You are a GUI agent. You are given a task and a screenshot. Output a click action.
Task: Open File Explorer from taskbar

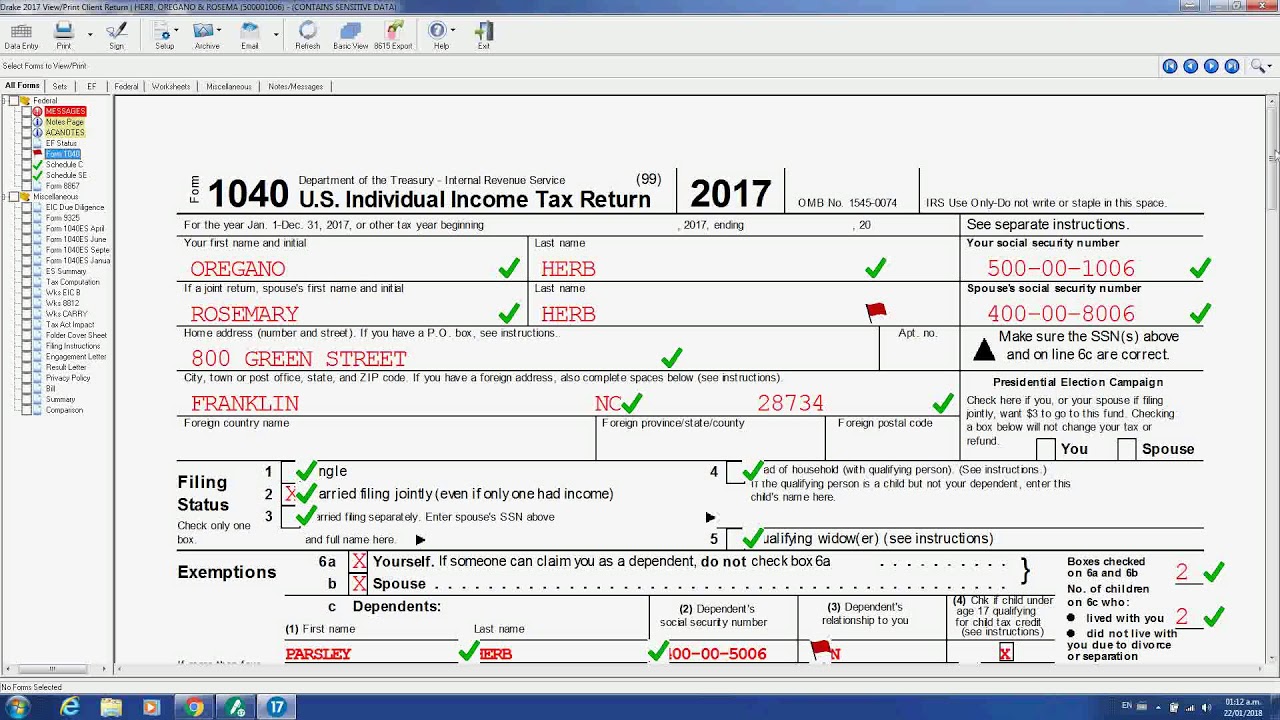[111, 707]
